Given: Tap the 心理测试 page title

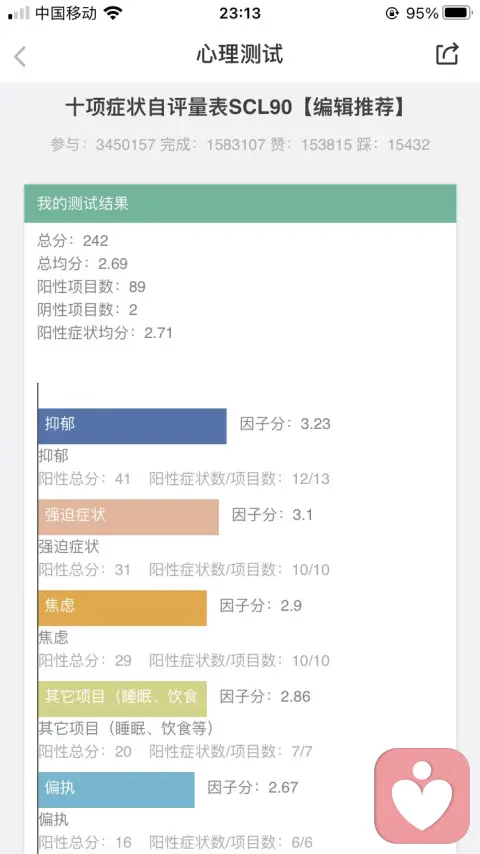Looking at the screenshot, I should (240, 54).
